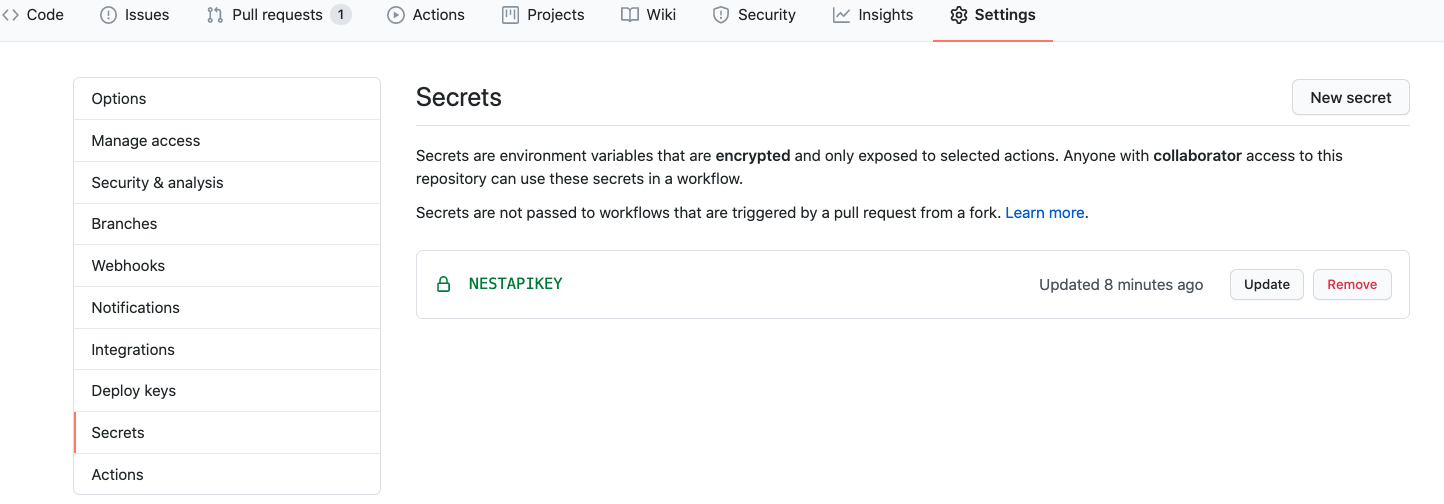1444x504 pixels.
Task: Click the Settings gear icon
Action: (959, 15)
